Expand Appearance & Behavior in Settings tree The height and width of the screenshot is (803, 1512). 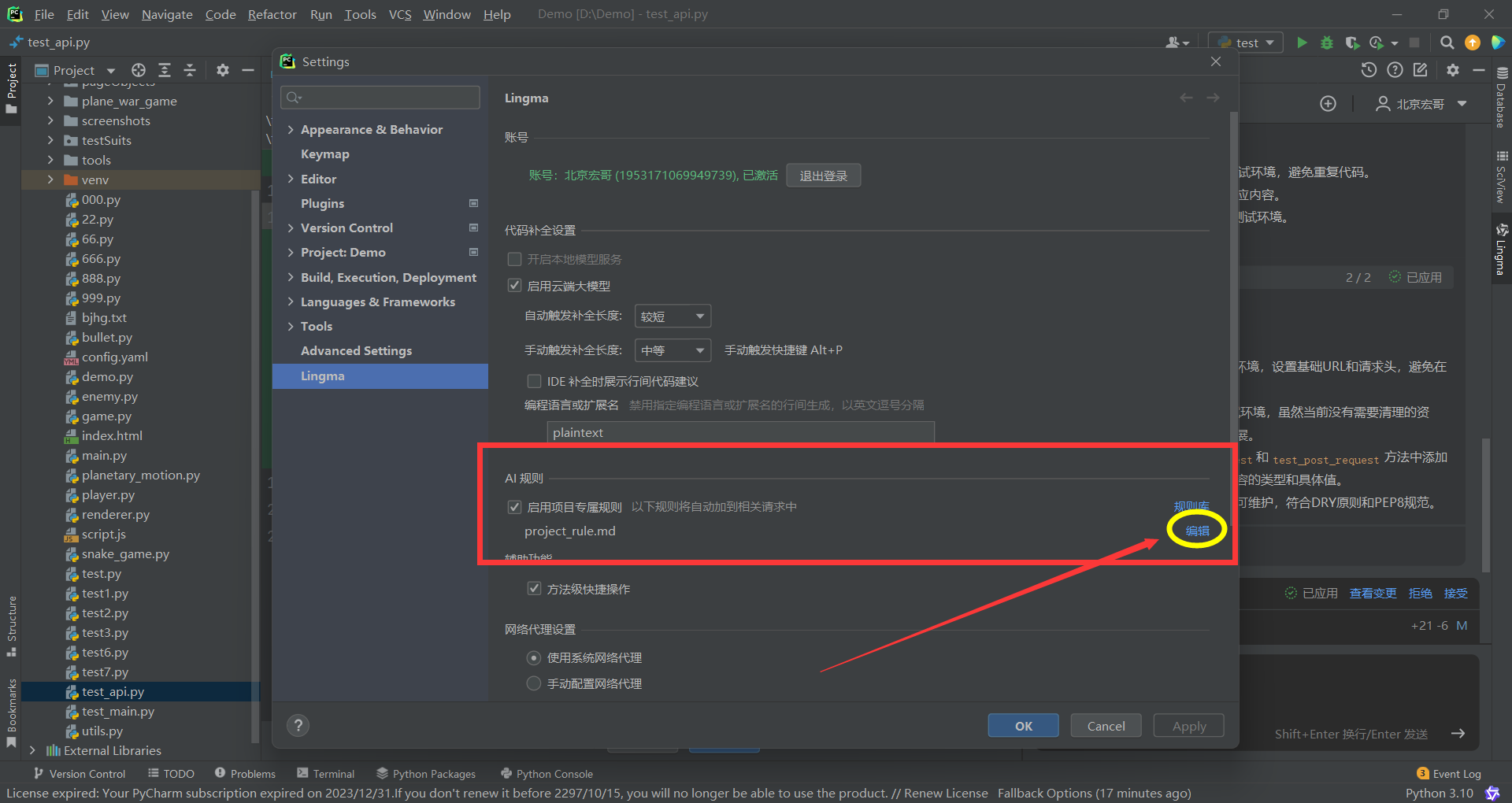click(291, 129)
